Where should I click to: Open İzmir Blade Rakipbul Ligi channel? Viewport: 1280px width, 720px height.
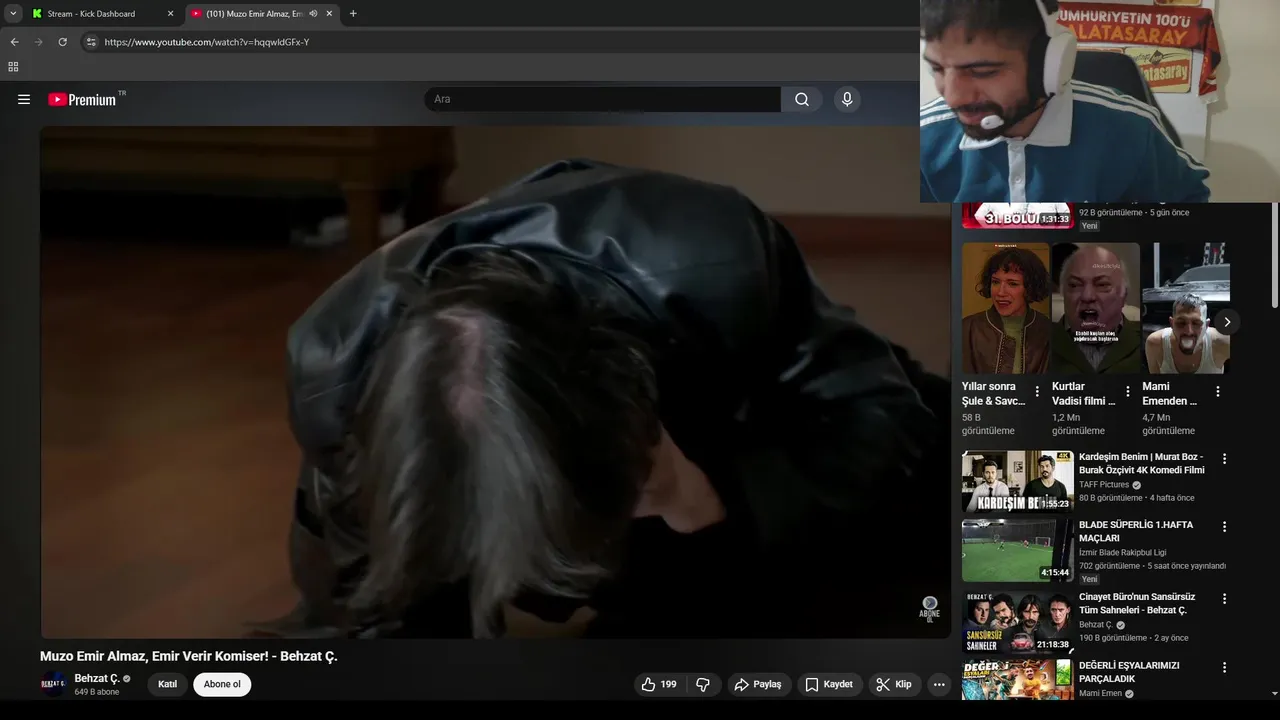coord(1122,553)
